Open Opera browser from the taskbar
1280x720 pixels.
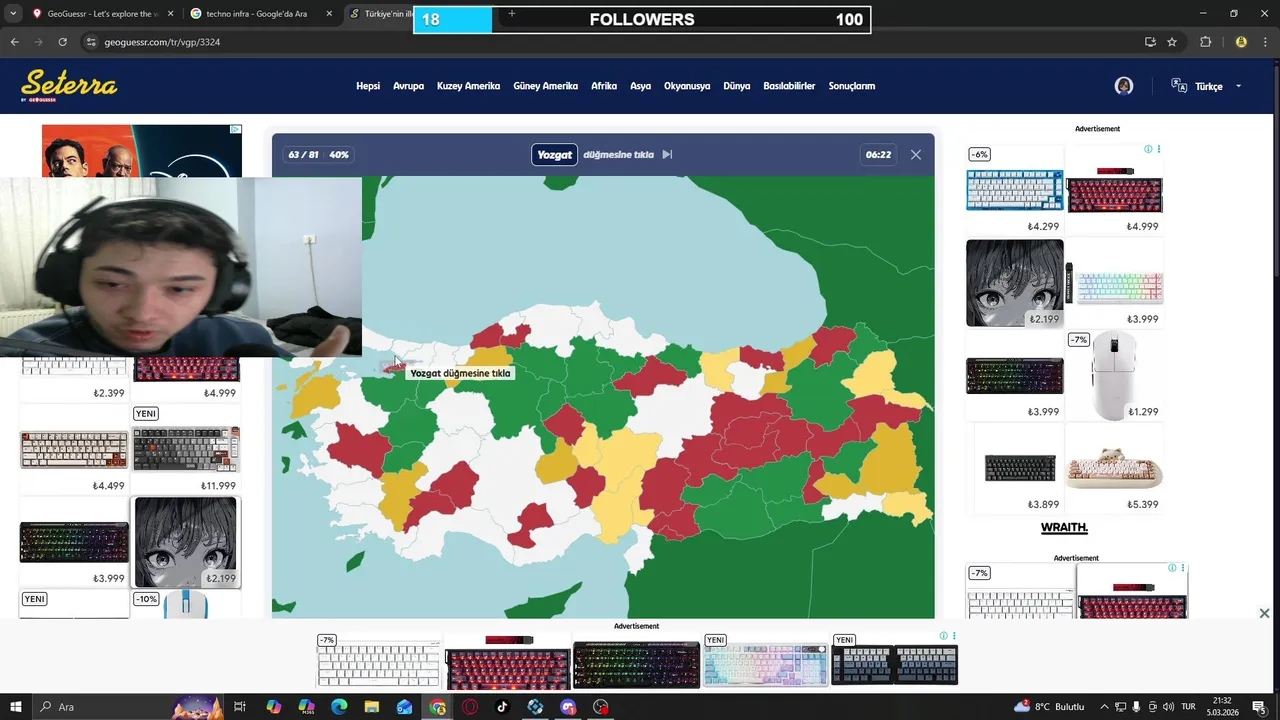pos(470,707)
